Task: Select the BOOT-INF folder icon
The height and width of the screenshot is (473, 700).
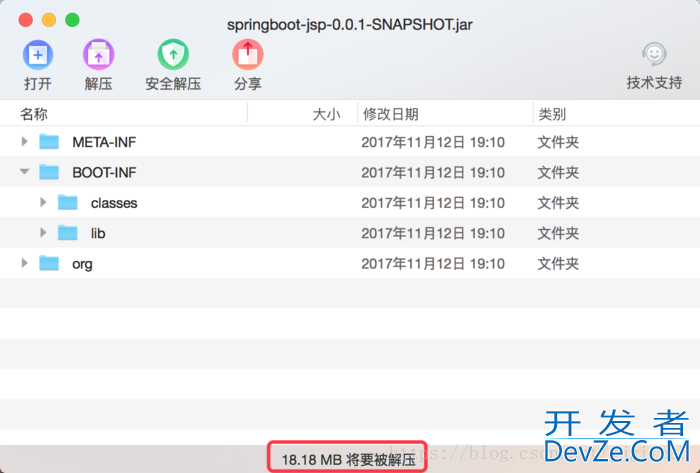Action: pos(49,172)
